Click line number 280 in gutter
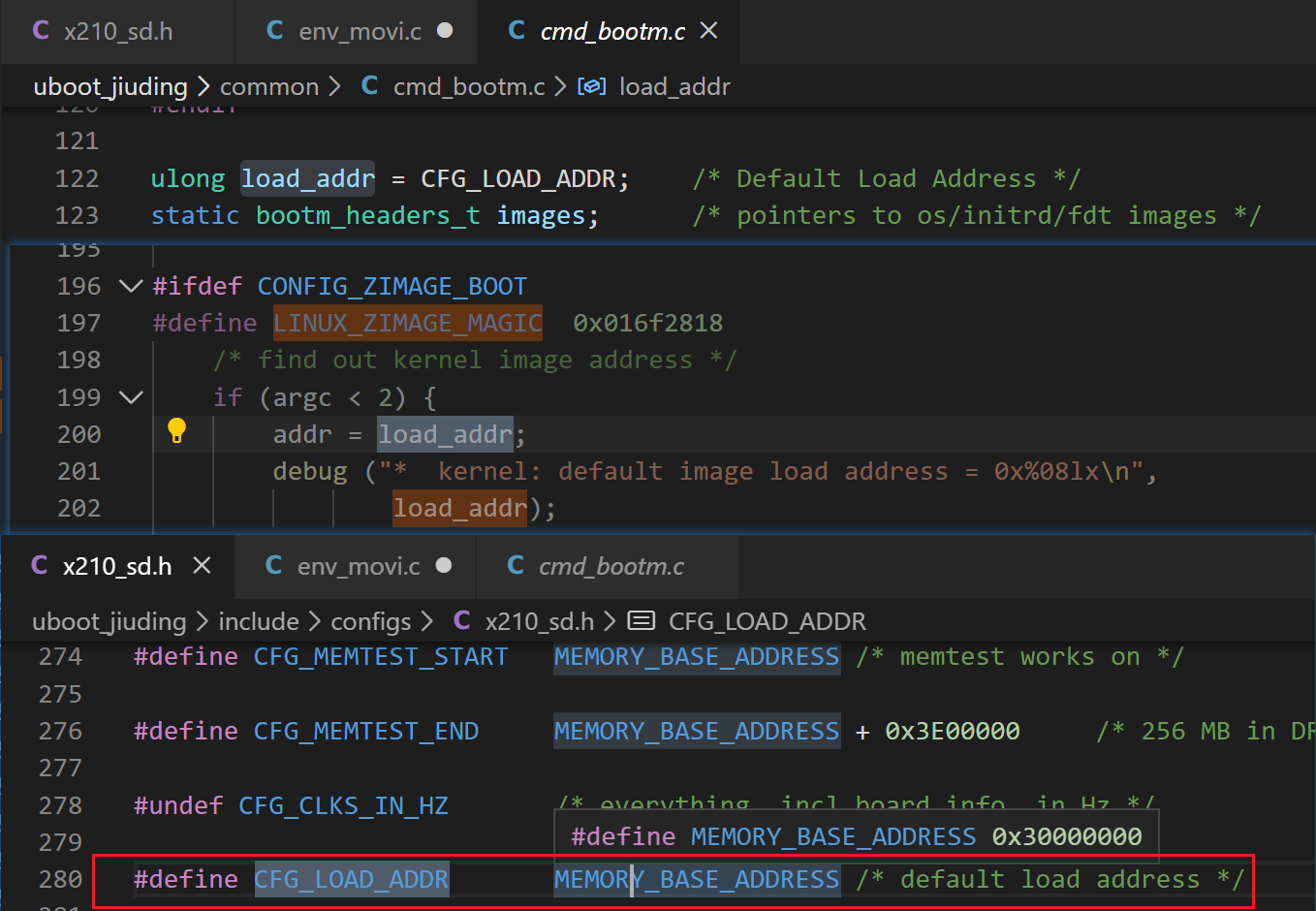This screenshot has width=1316, height=911. [60, 879]
